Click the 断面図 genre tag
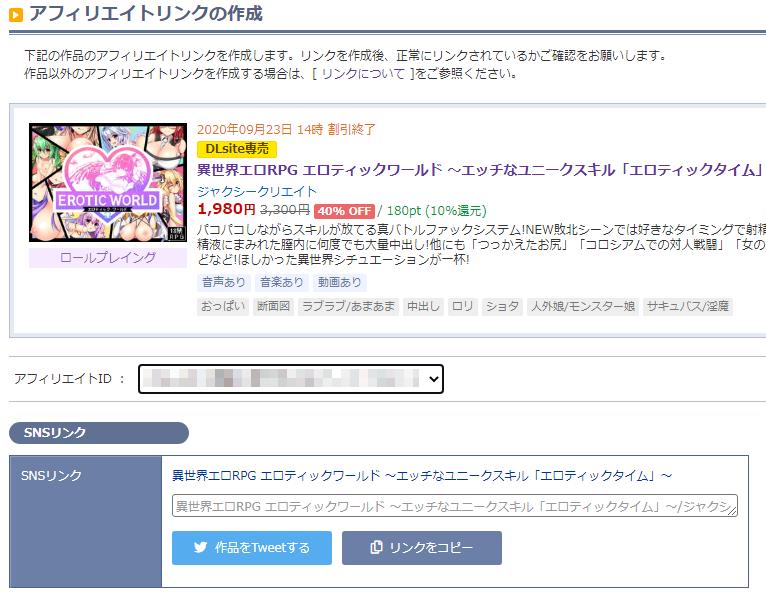Screen dimensions: 766x596 click(x=274, y=306)
